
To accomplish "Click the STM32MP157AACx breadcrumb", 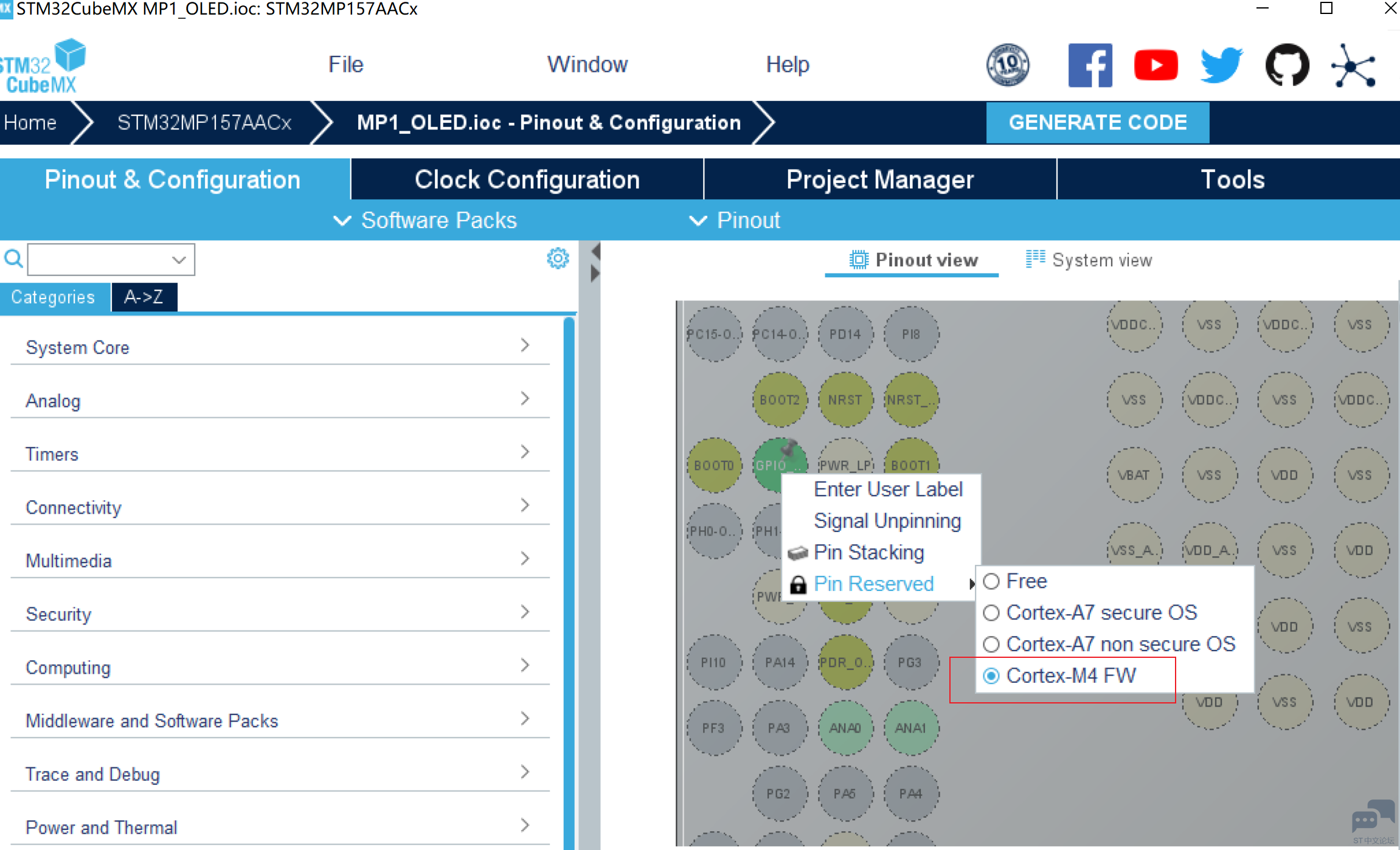I will coord(204,122).
